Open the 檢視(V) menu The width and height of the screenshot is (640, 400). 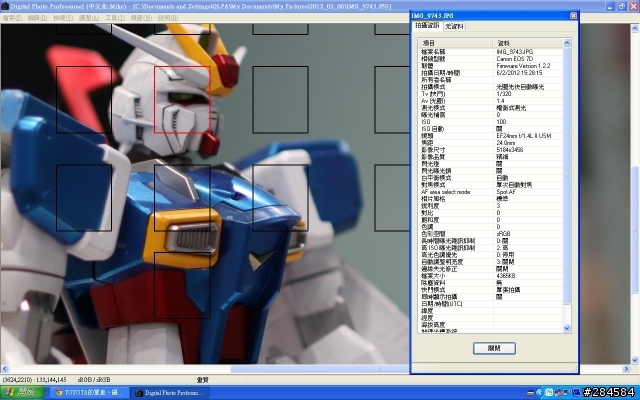coord(63,18)
